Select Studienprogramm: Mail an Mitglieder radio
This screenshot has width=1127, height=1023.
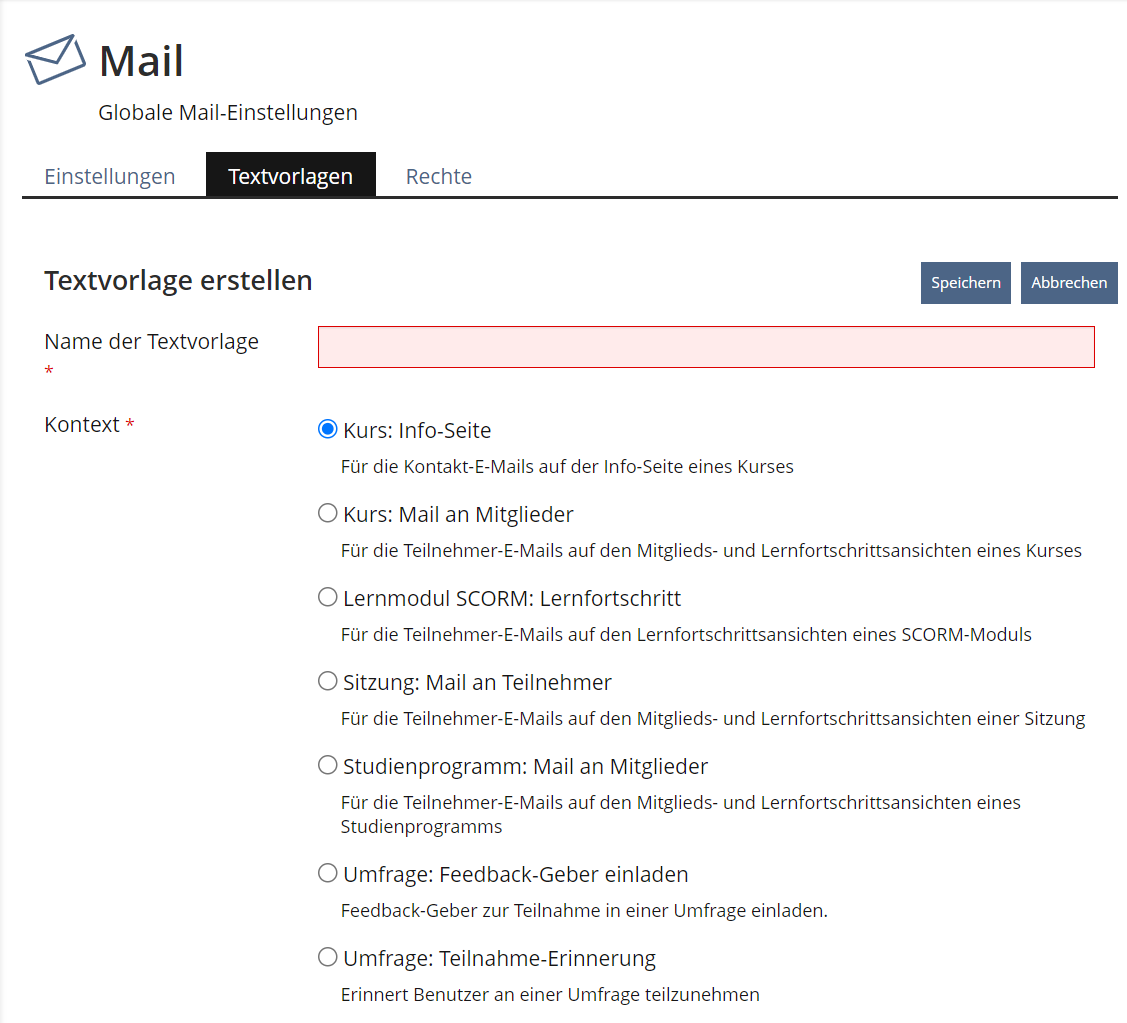(327, 765)
